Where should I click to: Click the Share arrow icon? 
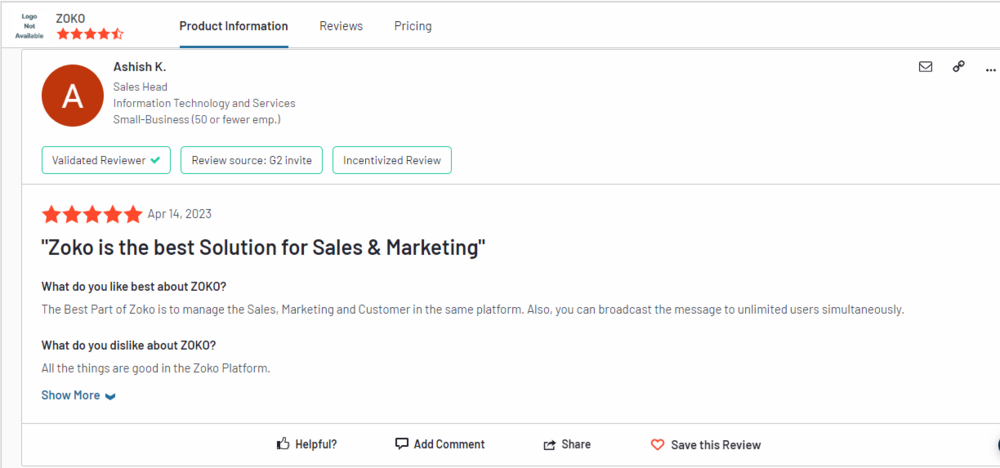[549, 444]
